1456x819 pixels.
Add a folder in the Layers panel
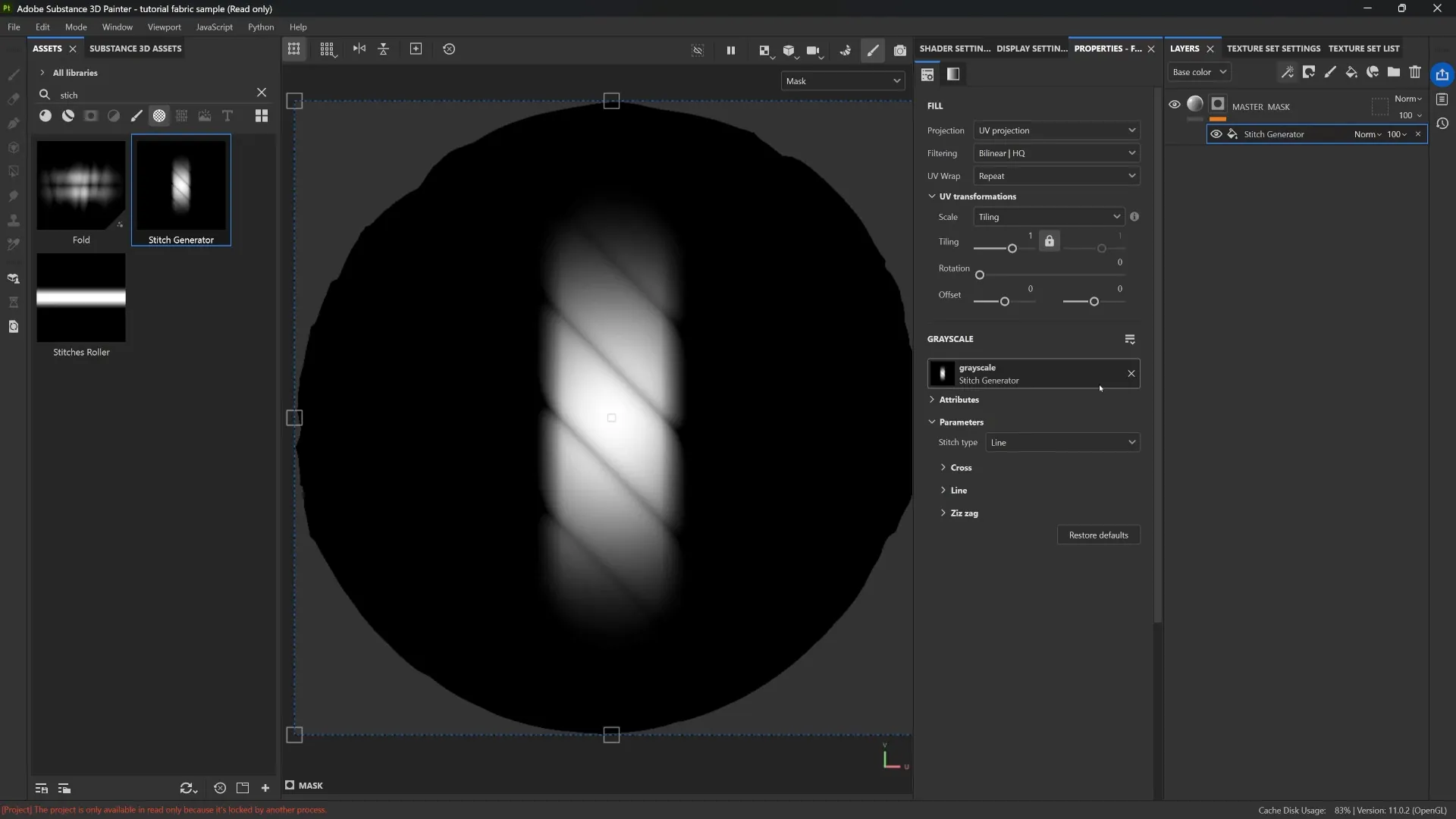click(1394, 72)
